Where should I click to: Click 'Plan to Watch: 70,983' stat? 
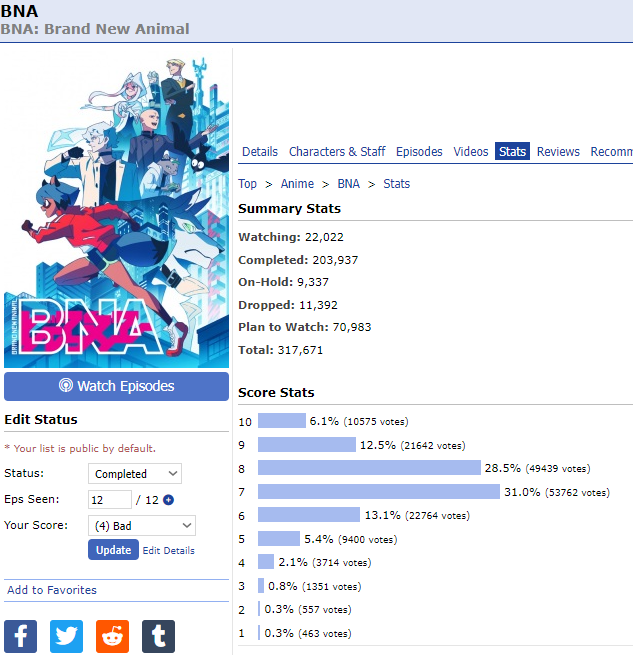305,327
